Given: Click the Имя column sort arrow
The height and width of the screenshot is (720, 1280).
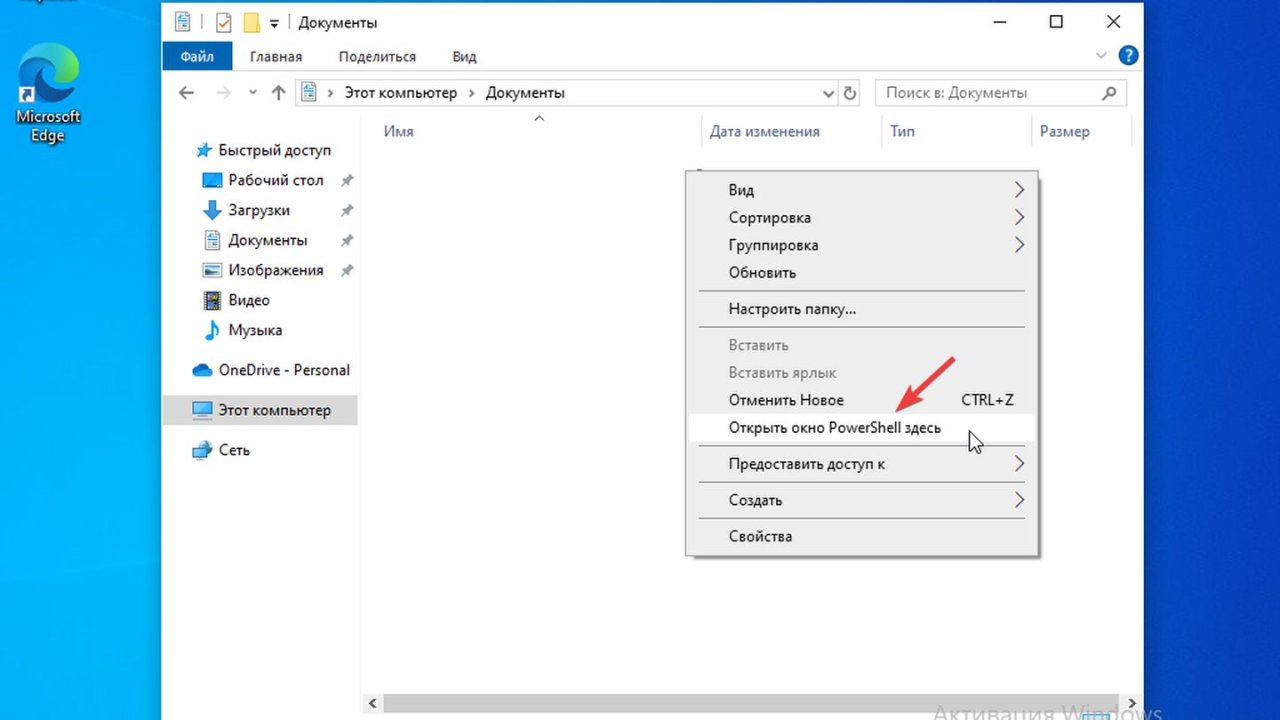Looking at the screenshot, I should [539, 118].
